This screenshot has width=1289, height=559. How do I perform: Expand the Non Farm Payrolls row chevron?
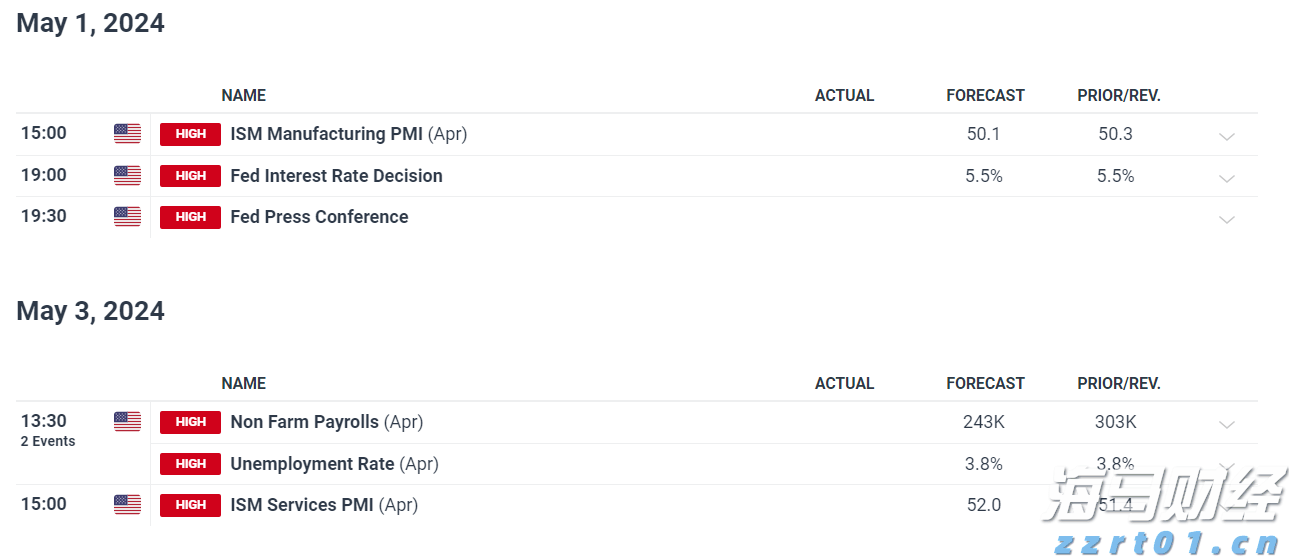coord(1227,424)
